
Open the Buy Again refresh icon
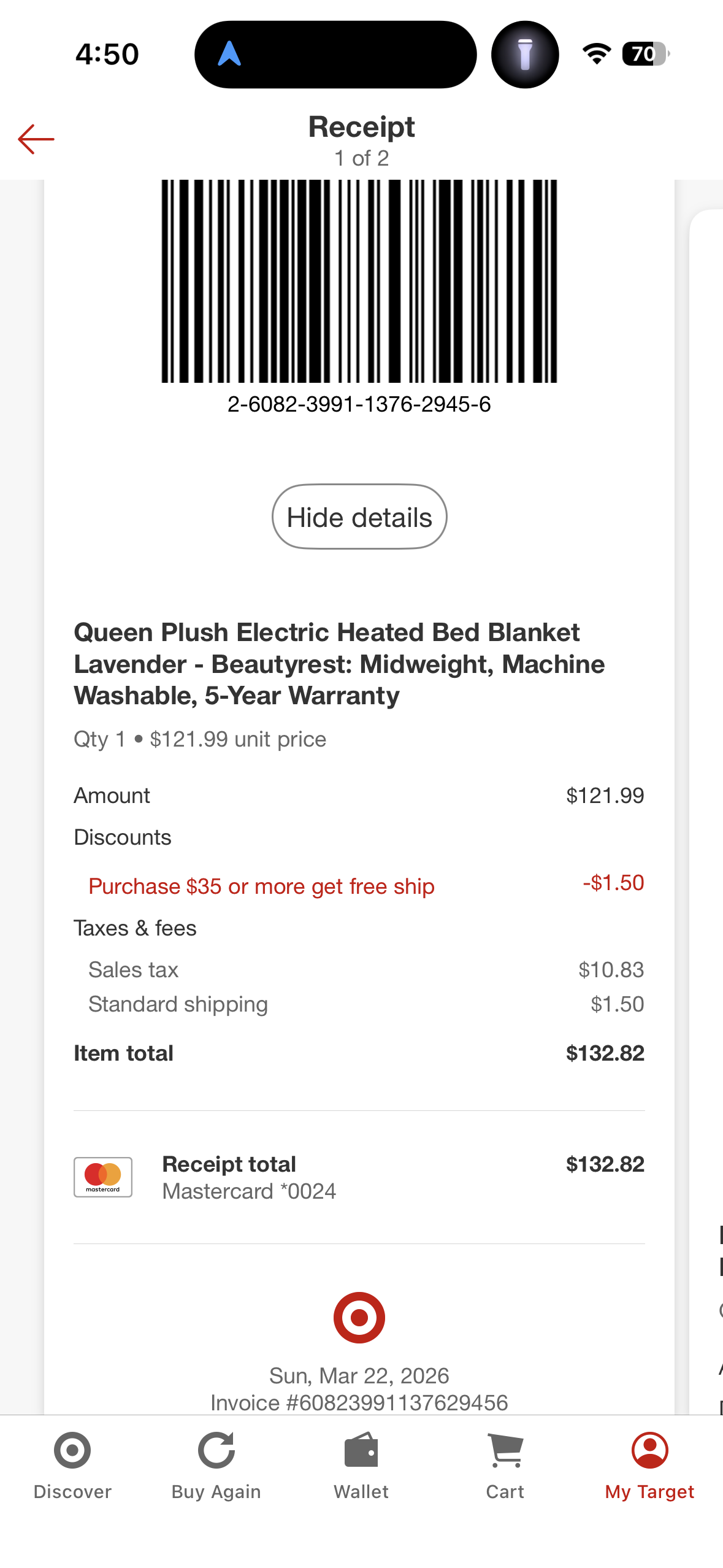click(x=216, y=1451)
